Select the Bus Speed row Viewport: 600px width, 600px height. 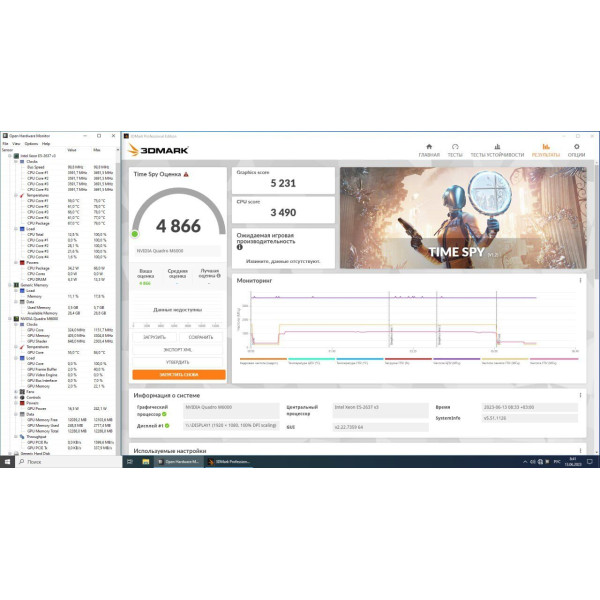59,167
